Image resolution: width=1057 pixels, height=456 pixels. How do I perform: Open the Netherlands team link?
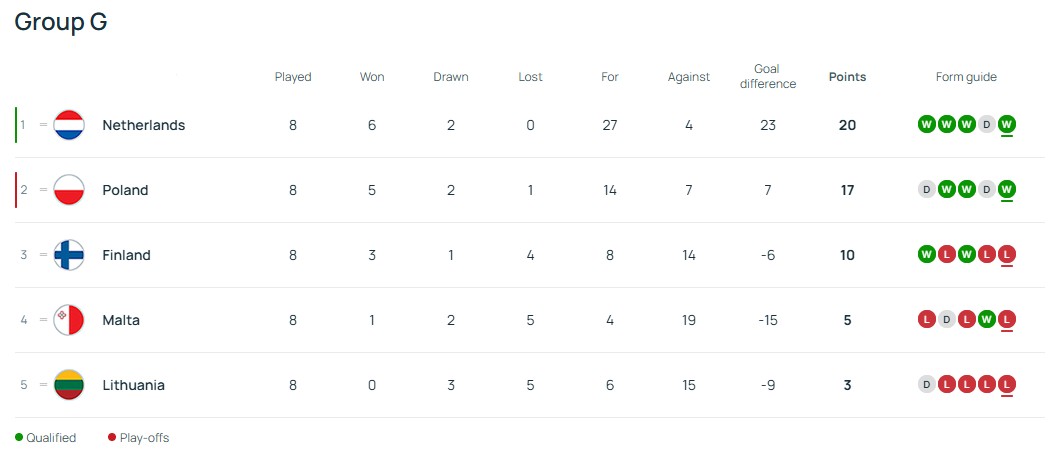pos(143,125)
